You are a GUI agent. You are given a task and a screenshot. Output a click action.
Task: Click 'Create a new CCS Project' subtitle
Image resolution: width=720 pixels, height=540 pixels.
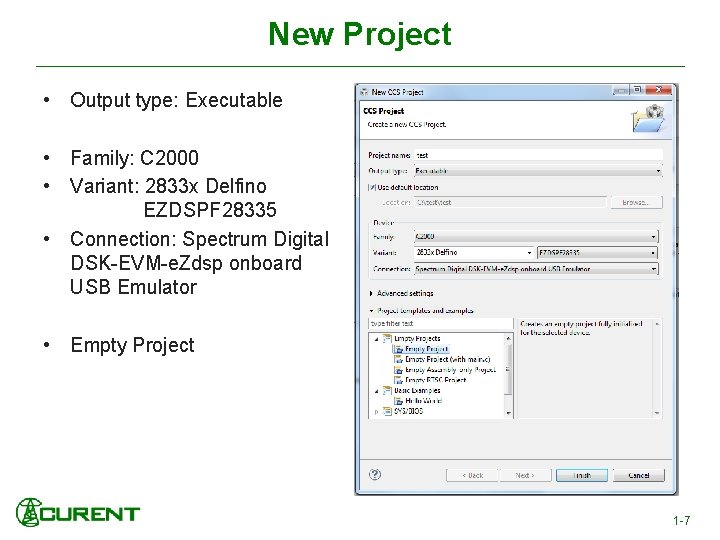click(406, 124)
